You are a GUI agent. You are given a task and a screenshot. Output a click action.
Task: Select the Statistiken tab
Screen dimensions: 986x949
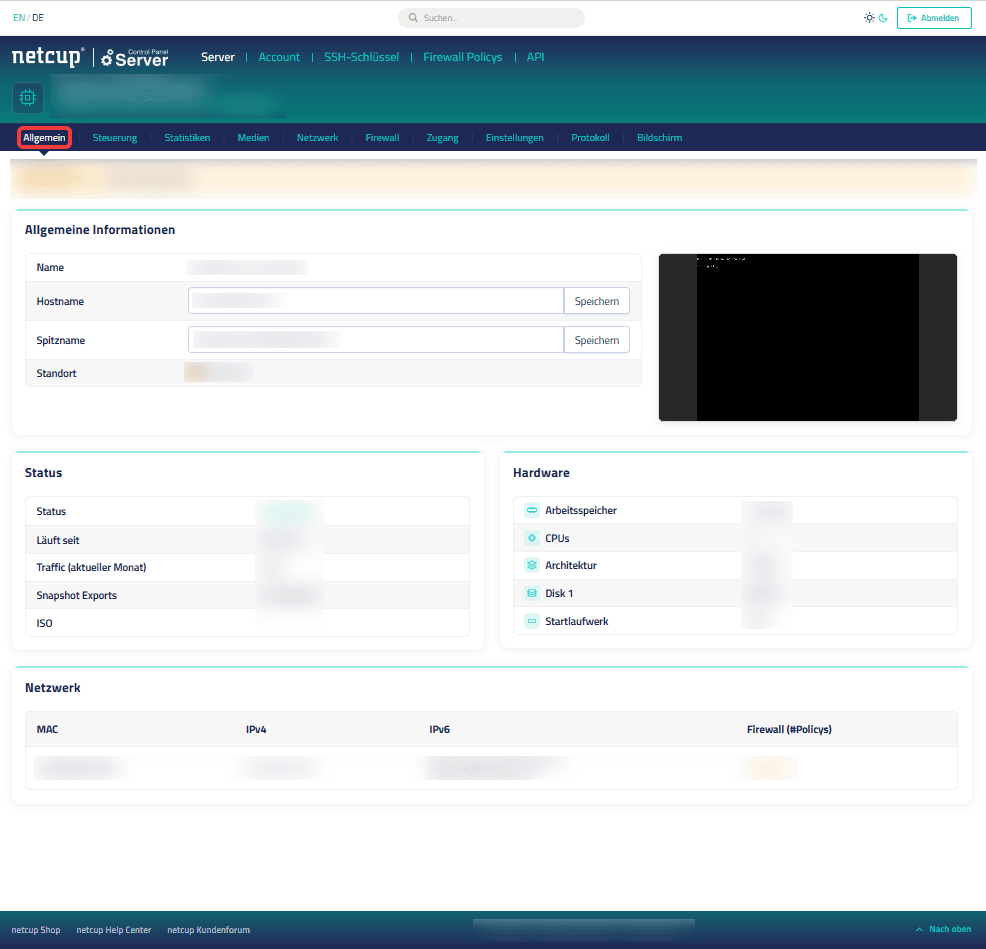click(x=187, y=137)
